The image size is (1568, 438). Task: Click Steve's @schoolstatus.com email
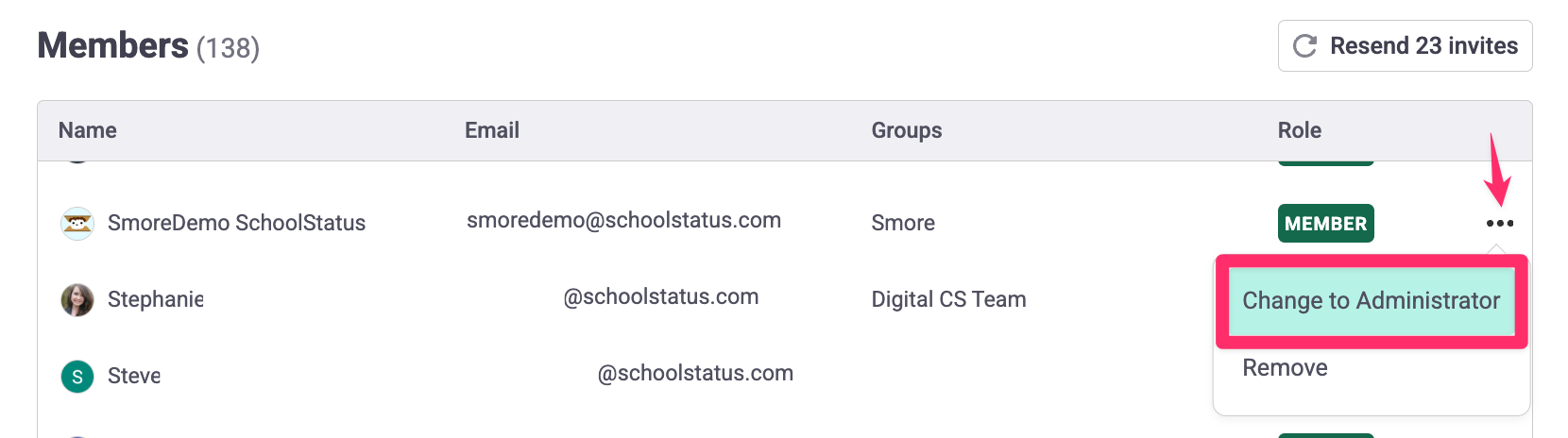coord(695,373)
